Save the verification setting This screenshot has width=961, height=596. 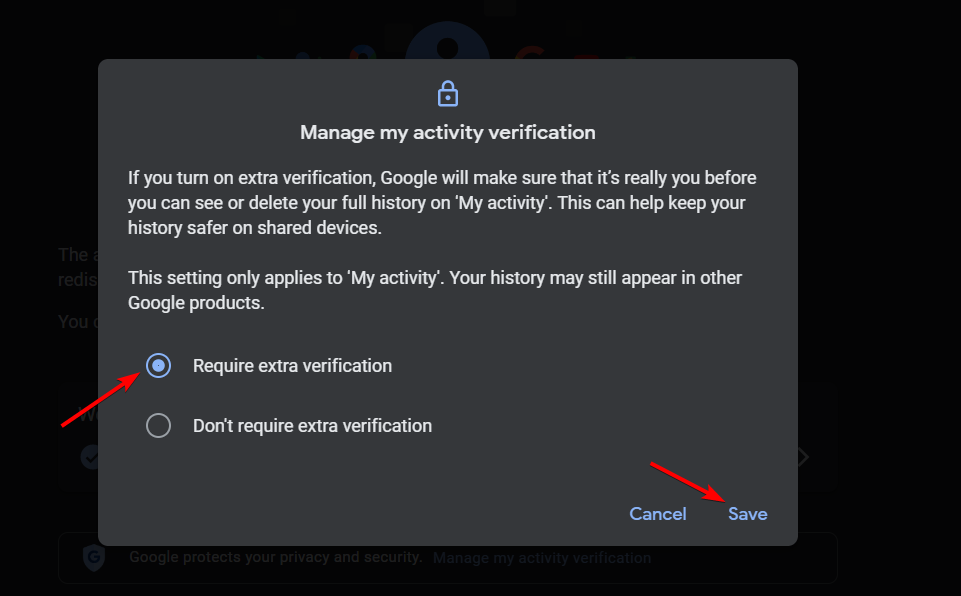[747, 514]
